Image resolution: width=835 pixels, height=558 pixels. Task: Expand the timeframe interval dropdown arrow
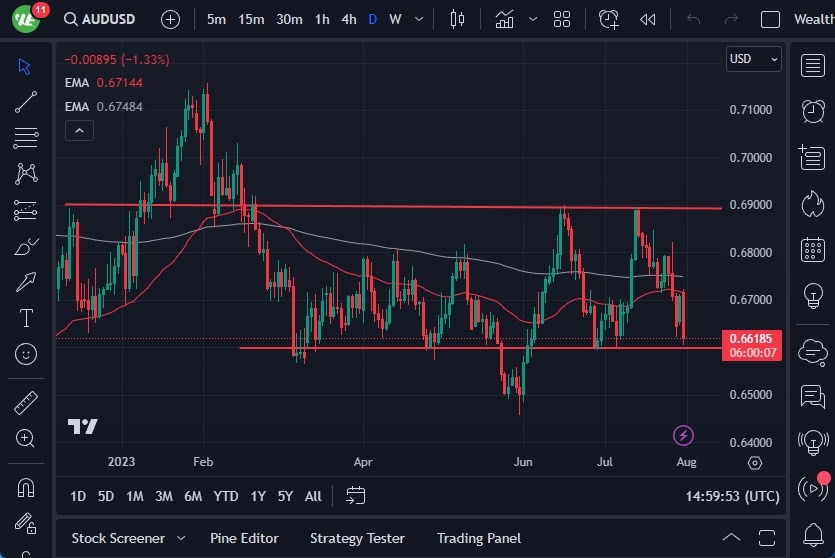418,19
